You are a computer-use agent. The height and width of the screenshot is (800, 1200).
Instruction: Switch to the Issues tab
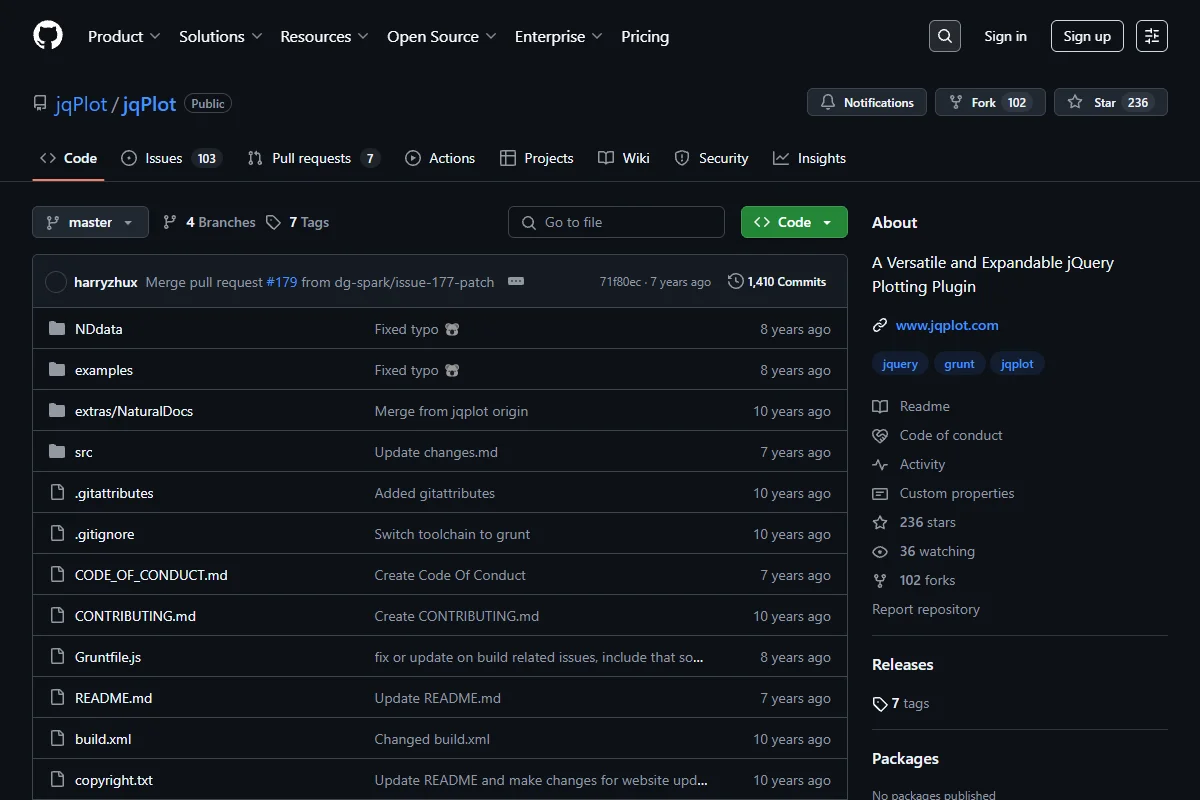[171, 158]
